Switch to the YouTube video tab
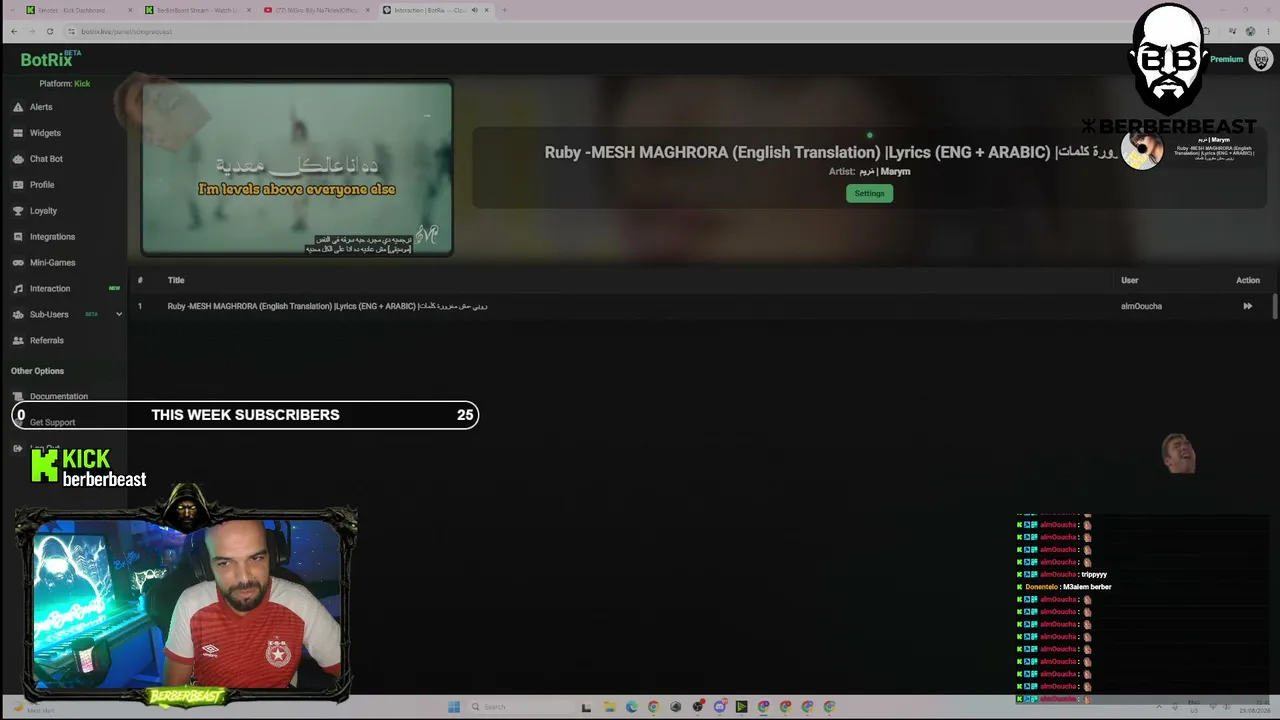Screen dimensions: 1280x720 click(x=316, y=10)
